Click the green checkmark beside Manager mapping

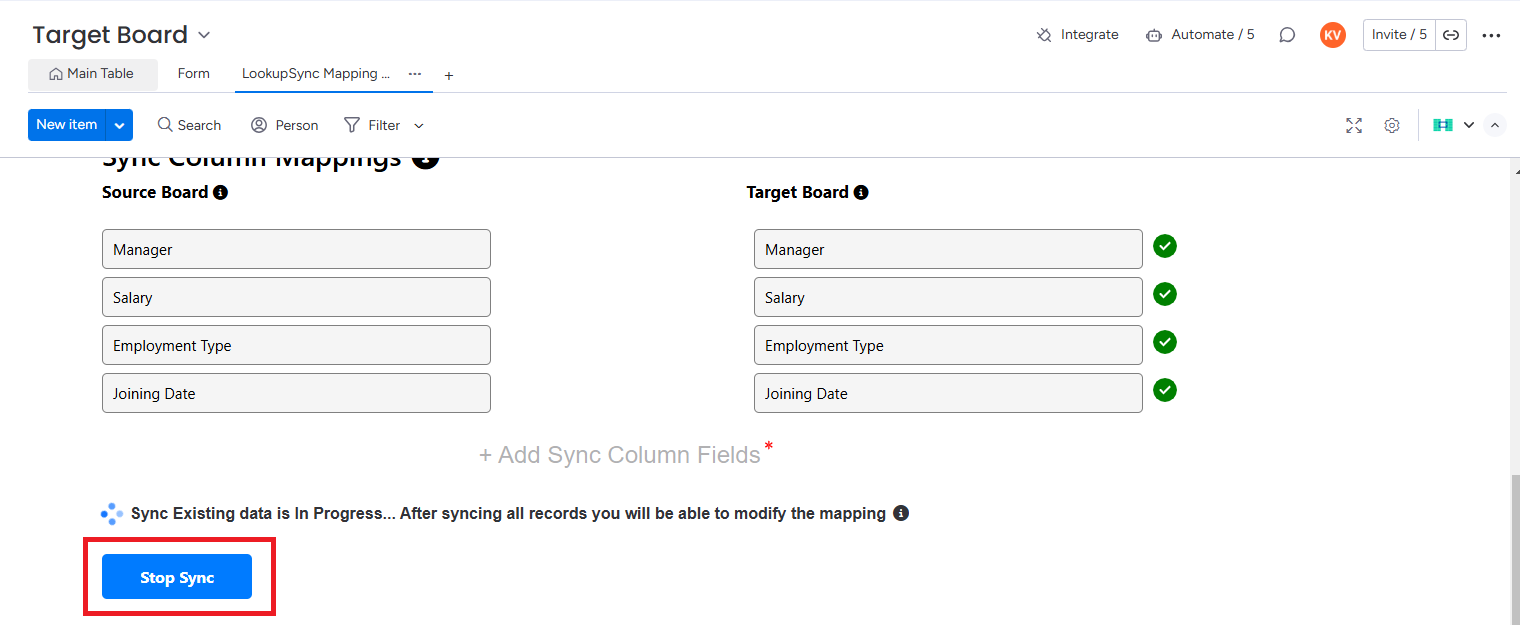[x=1164, y=246]
